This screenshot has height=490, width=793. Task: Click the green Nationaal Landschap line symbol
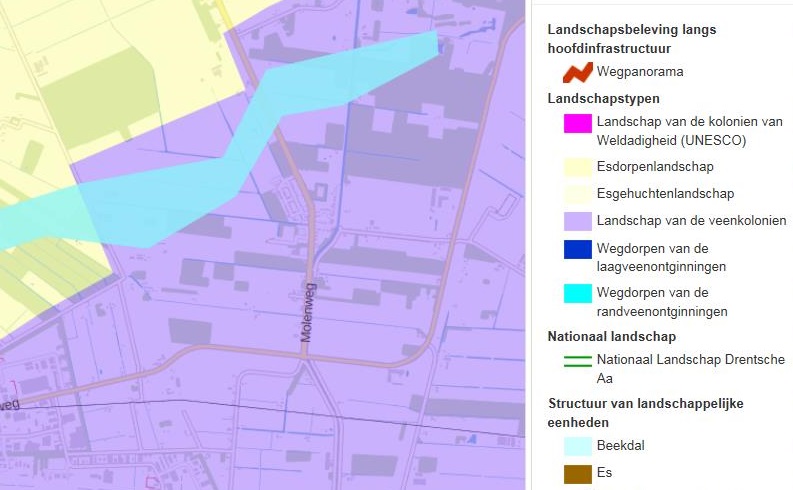coord(578,361)
